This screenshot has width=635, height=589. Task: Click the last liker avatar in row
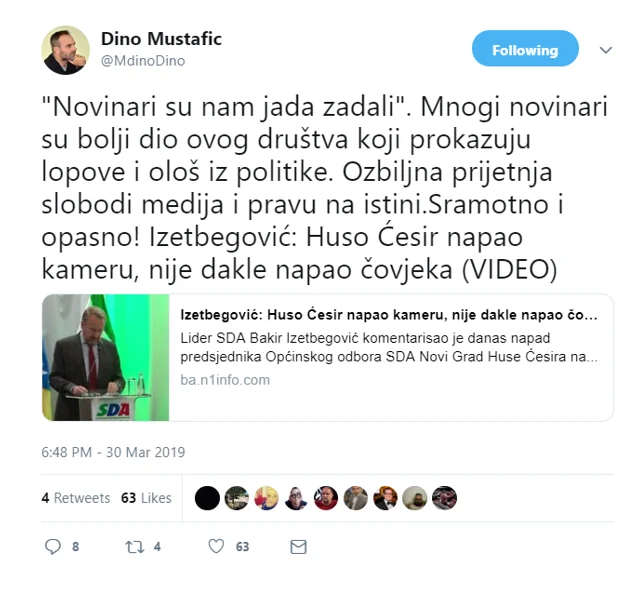(444, 498)
